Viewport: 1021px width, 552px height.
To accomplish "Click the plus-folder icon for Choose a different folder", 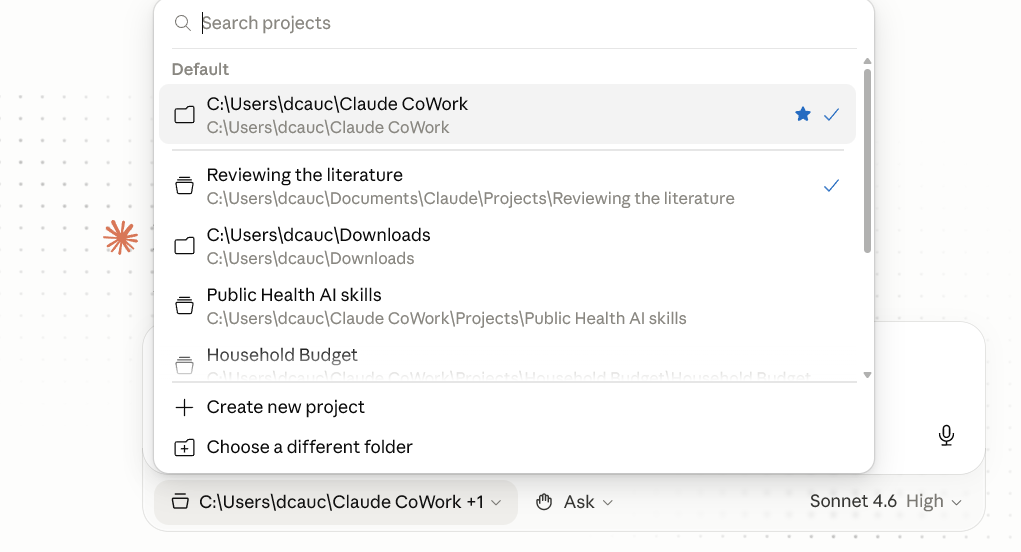I will (184, 447).
